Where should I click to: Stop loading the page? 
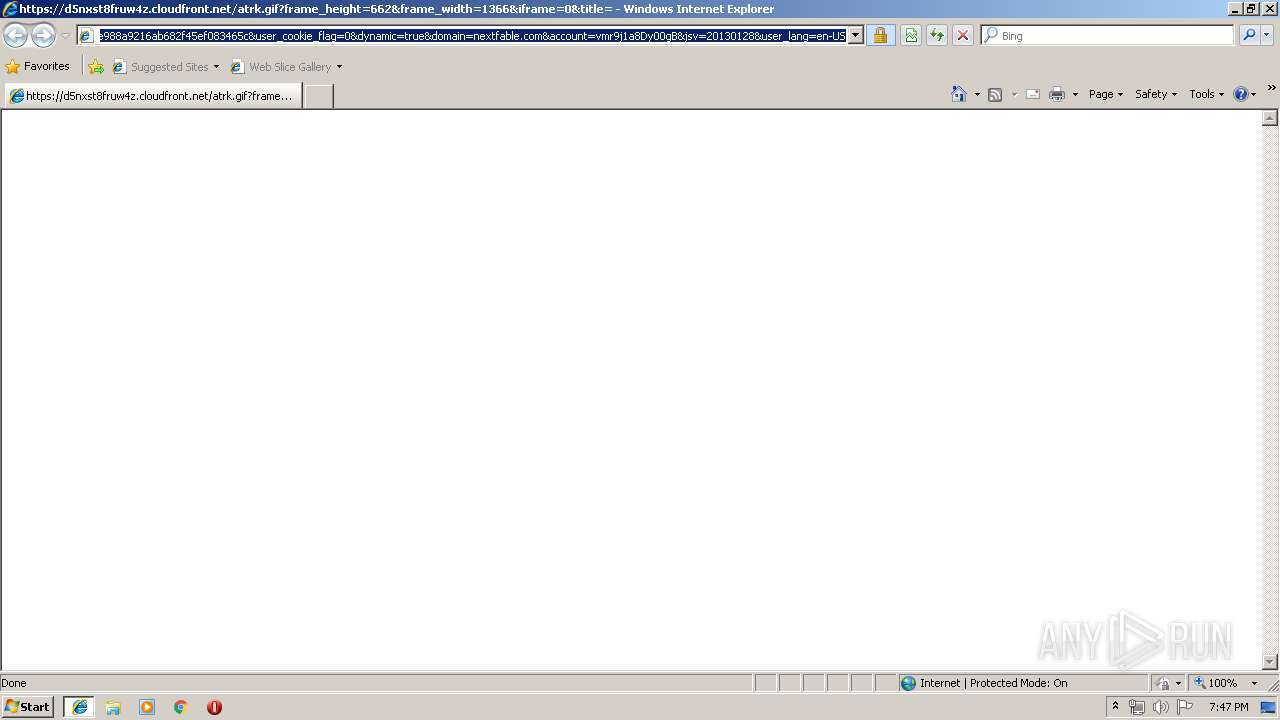(963, 36)
